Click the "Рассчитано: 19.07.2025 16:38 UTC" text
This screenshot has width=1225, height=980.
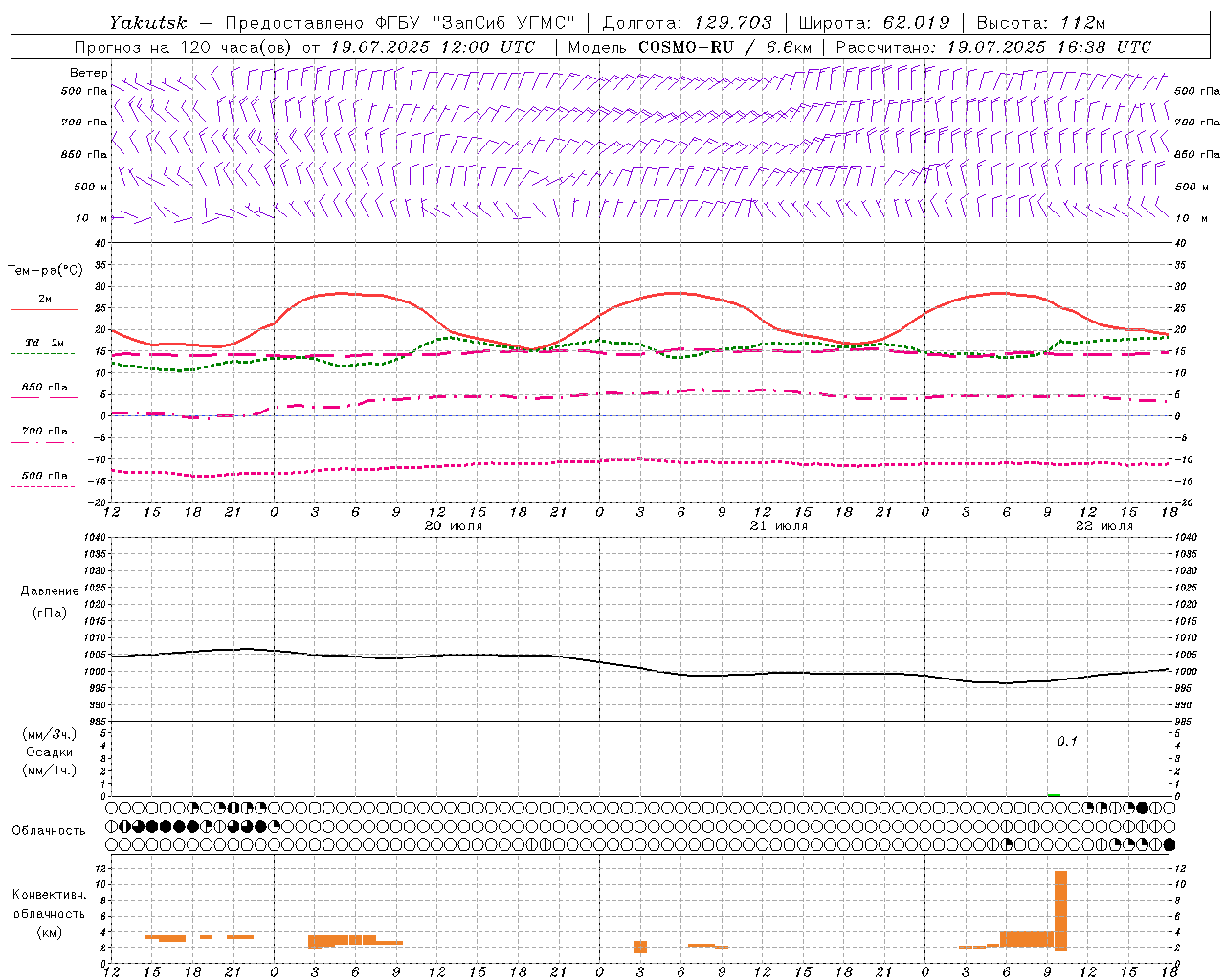[x=993, y=47]
